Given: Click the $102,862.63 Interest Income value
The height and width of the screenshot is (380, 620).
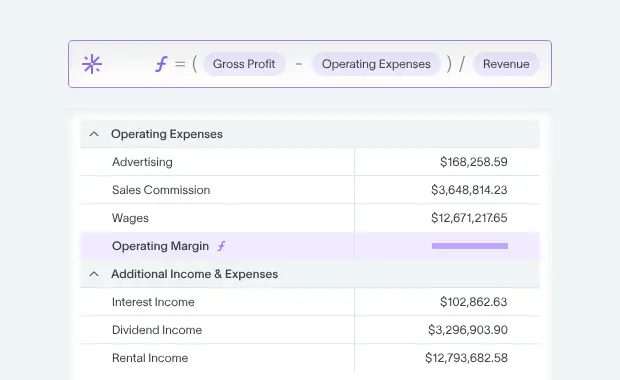Looking at the screenshot, I should pyautogui.click(x=474, y=302).
